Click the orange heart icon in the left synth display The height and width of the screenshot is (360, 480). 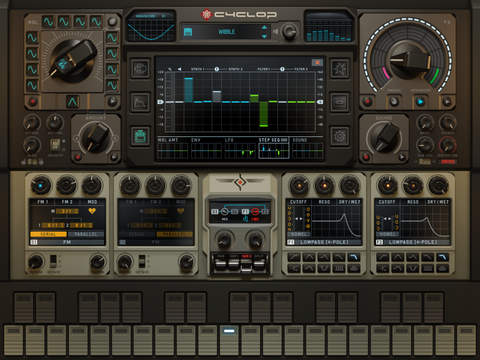click(x=92, y=211)
